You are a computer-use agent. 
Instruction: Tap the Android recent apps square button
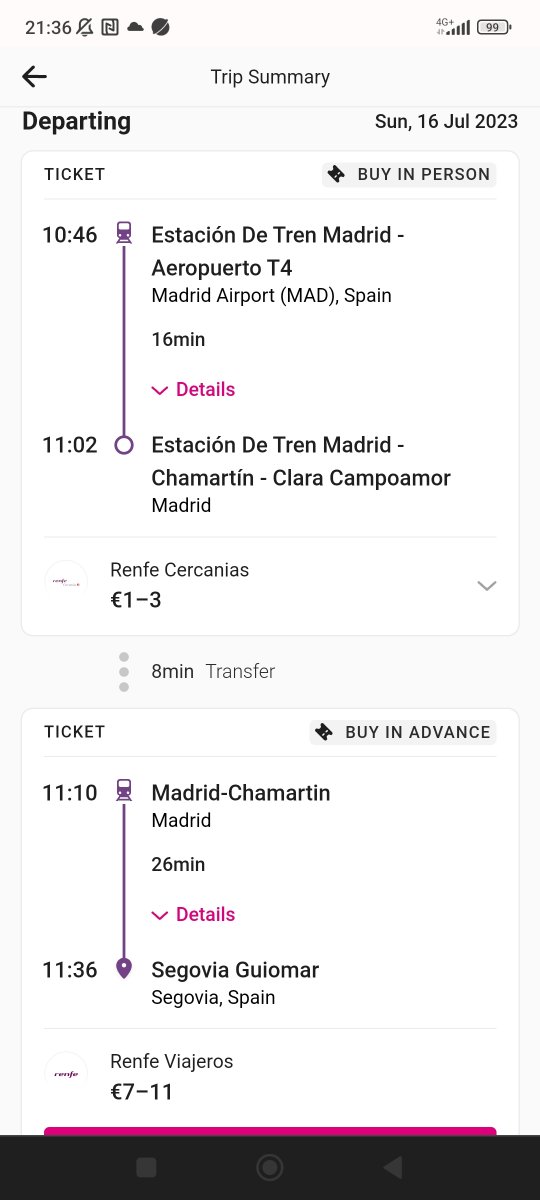146,1167
